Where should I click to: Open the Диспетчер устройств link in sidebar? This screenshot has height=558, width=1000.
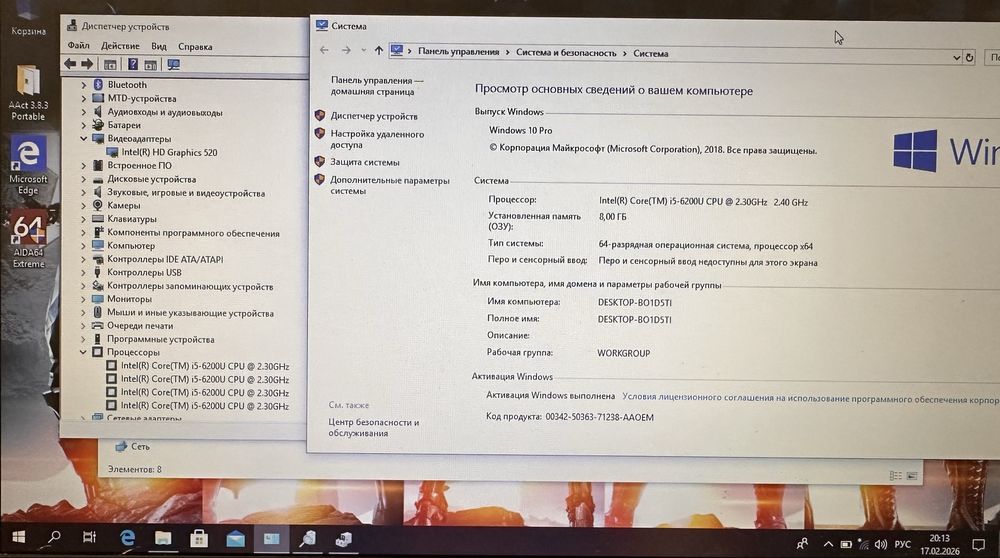(x=374, y=116)
